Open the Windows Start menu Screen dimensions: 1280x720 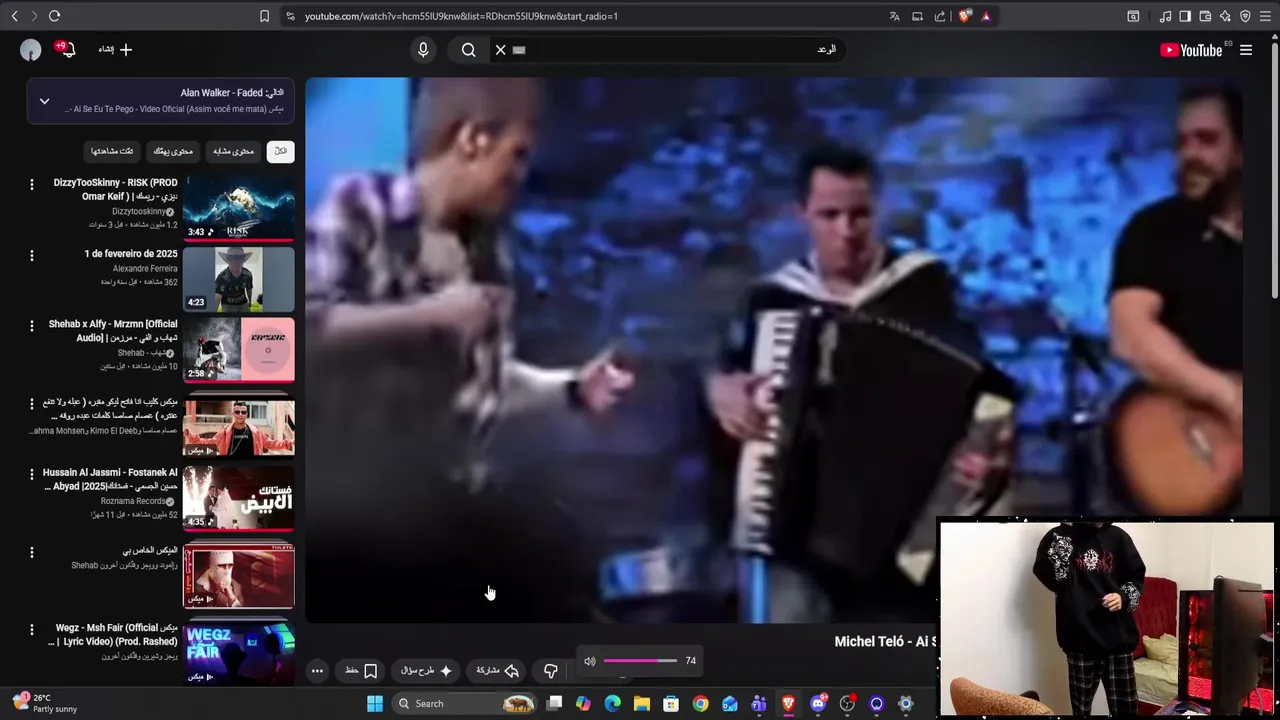[375, 704]
